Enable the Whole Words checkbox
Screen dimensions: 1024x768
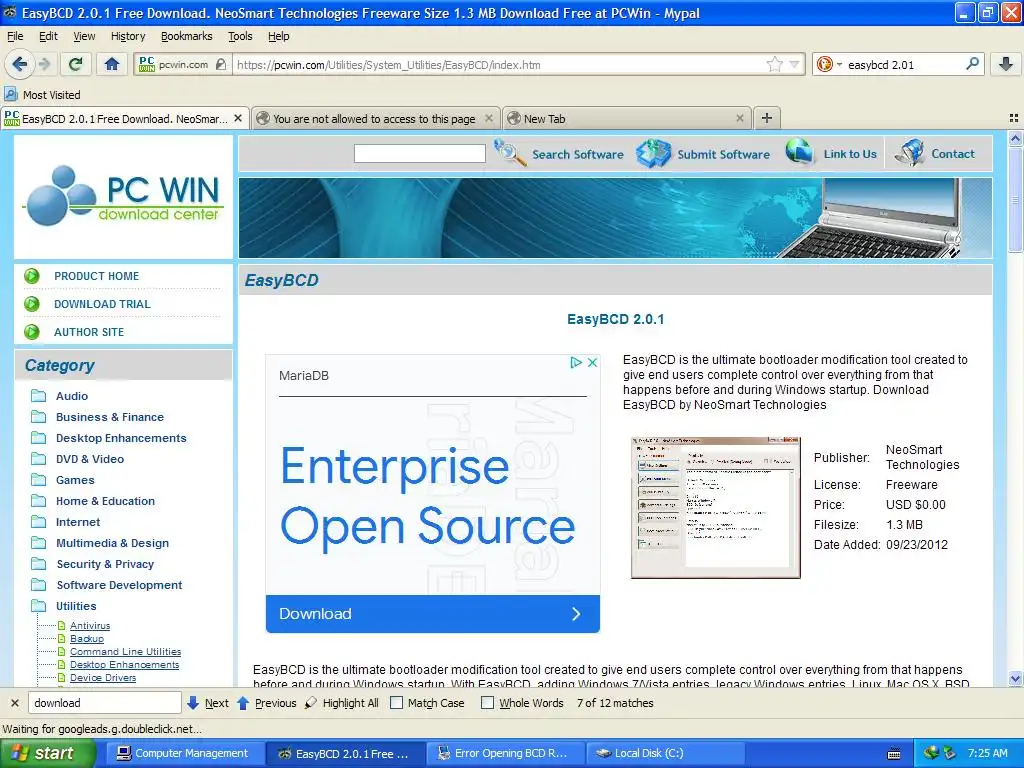coord(487,703)
